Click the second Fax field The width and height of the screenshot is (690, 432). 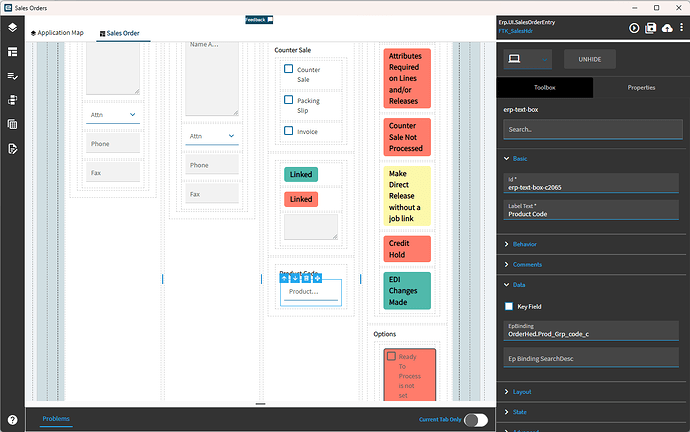pos(212,194)
